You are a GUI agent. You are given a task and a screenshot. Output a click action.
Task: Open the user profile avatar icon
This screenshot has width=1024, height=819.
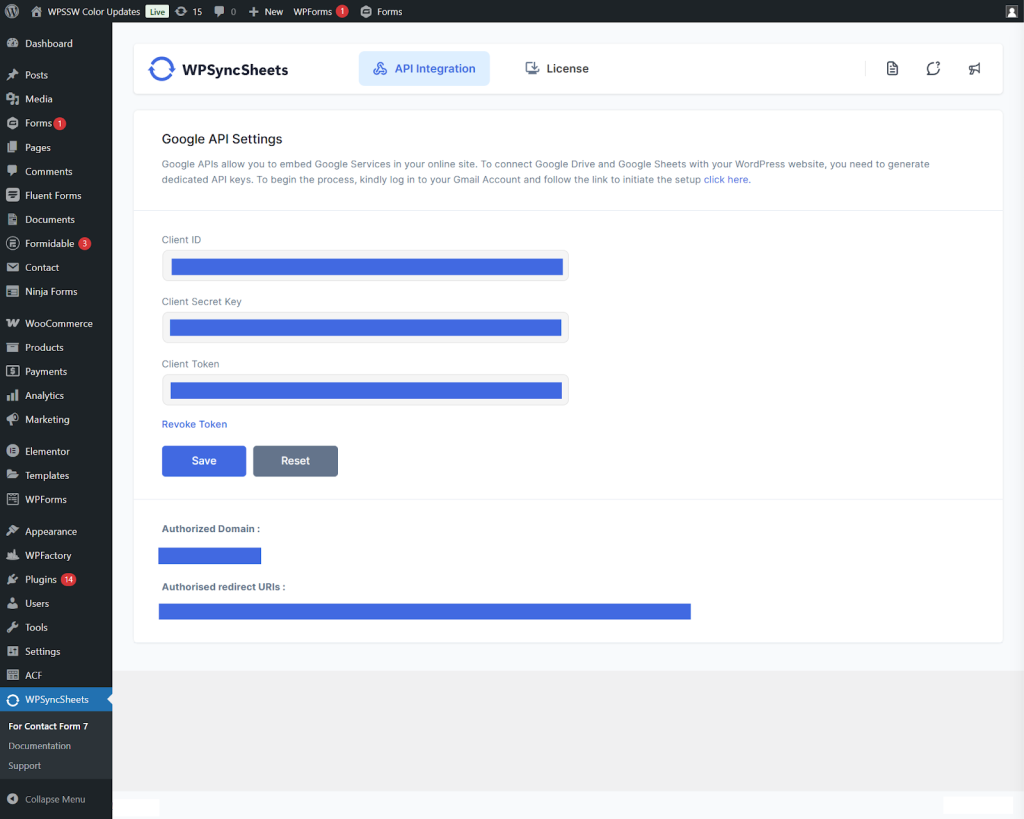pos(1012,11)
